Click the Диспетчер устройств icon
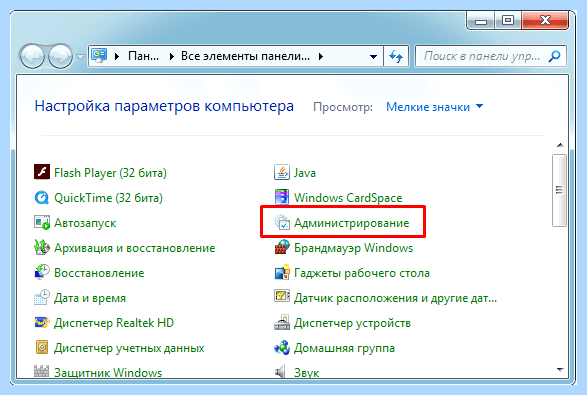The image size is (587, 395). tap(282, 322)
